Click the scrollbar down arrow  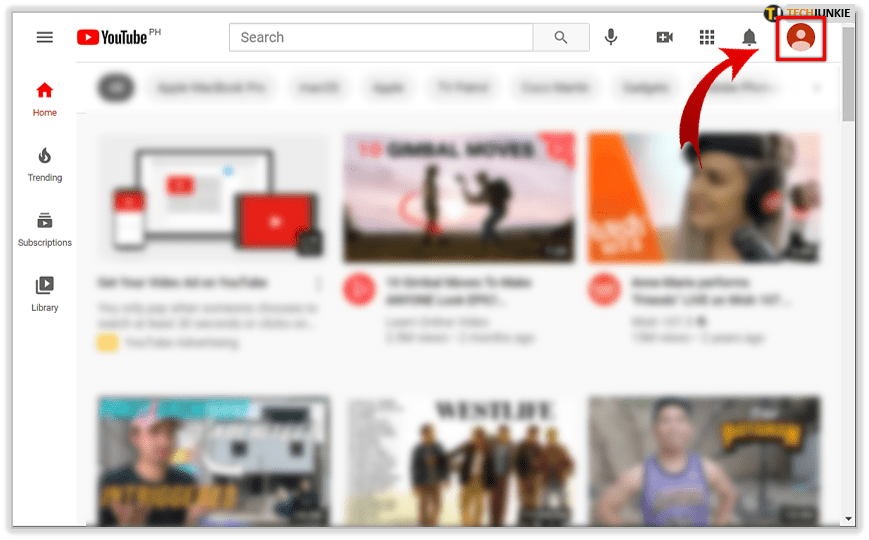pyautogui.click(x=849, y=518)
